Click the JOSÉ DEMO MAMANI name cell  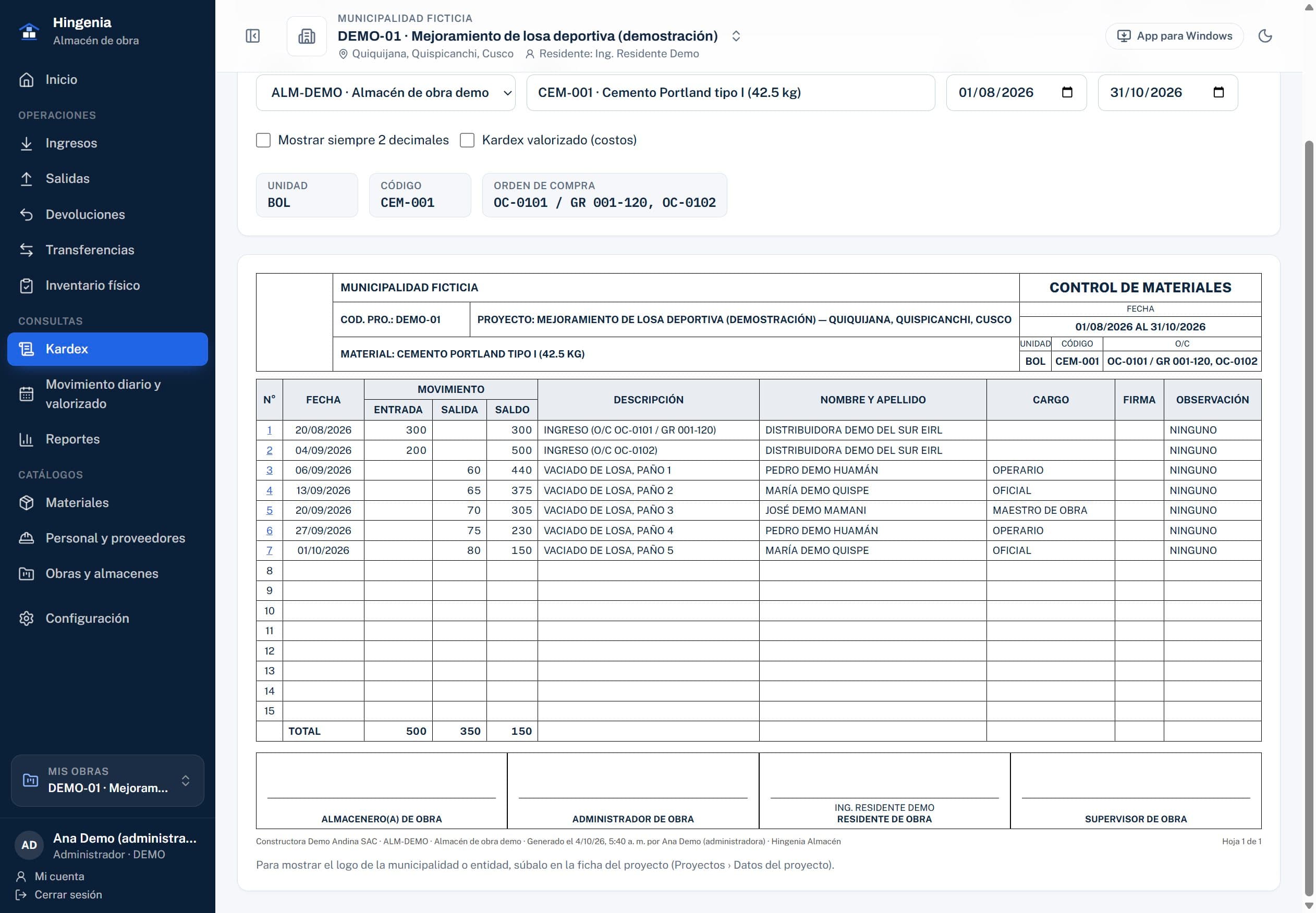pyautogui.click(x=872, y=510)
